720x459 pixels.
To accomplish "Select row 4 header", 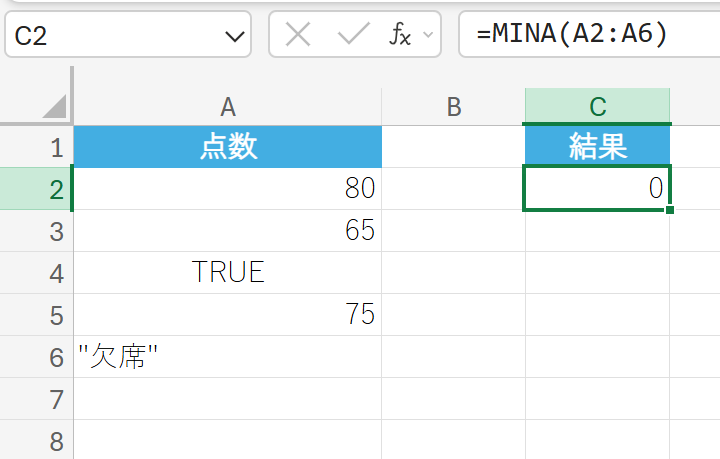I will pyautogui.click(x=54, y=273).
